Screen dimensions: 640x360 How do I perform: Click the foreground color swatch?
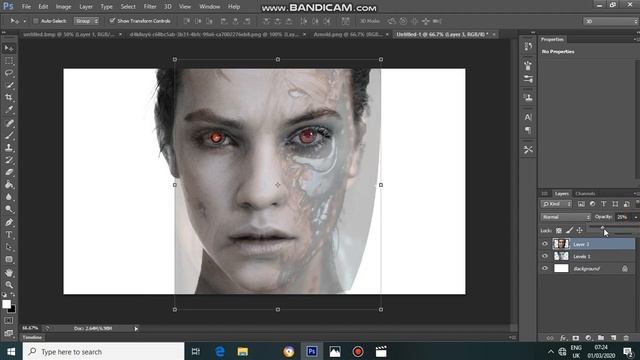6,304
